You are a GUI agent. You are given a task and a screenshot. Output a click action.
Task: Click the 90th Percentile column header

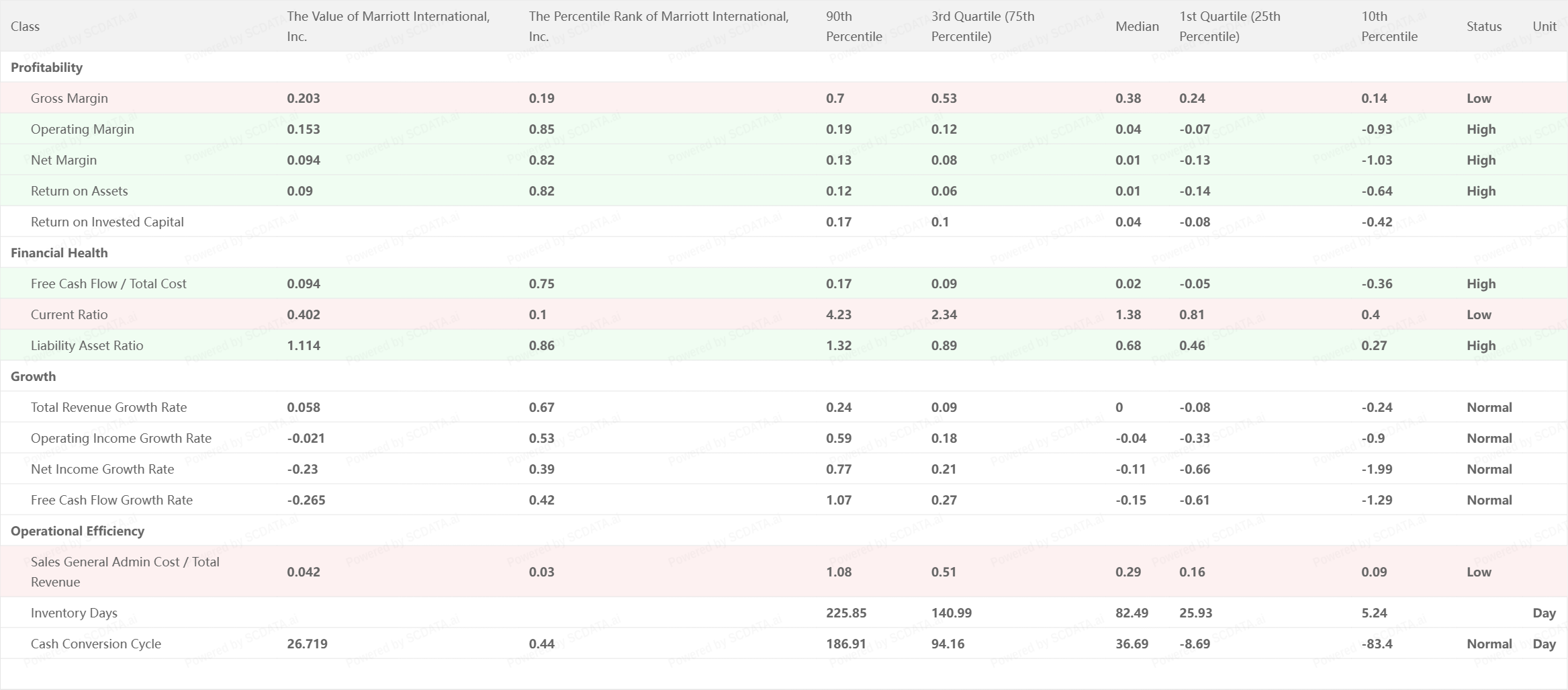854,26
